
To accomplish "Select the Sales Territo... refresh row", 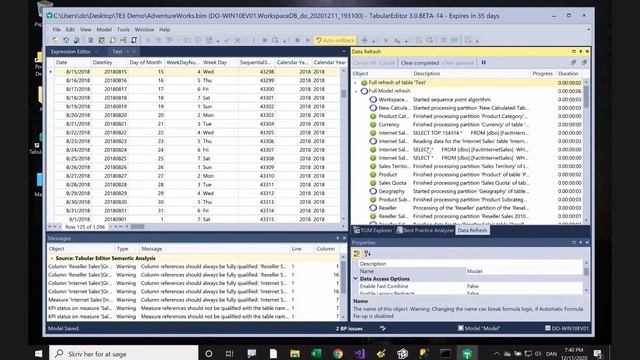I will [469, 166].
